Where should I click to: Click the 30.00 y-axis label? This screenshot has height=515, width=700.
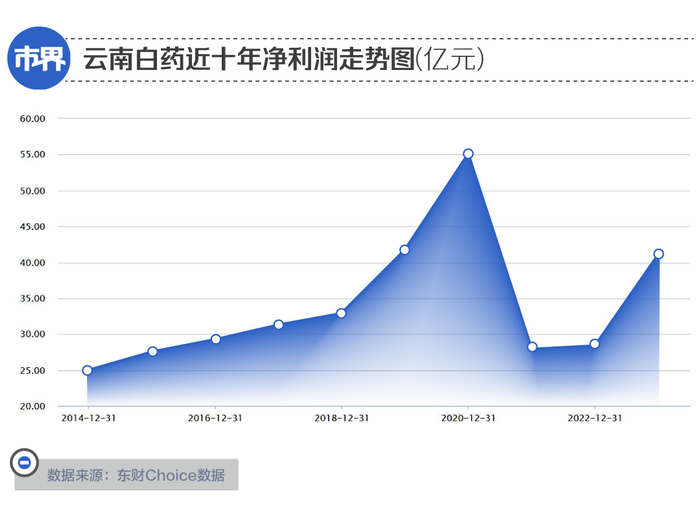pos(33,334)
